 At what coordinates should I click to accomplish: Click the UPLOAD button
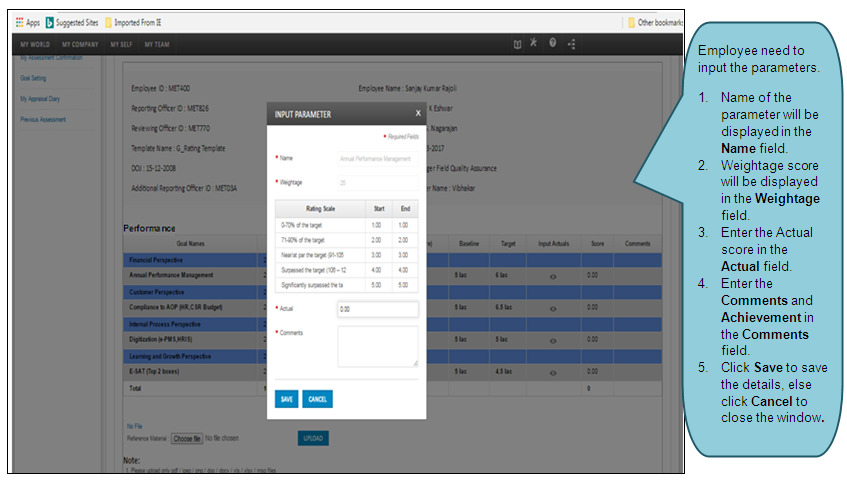[313, 438]
